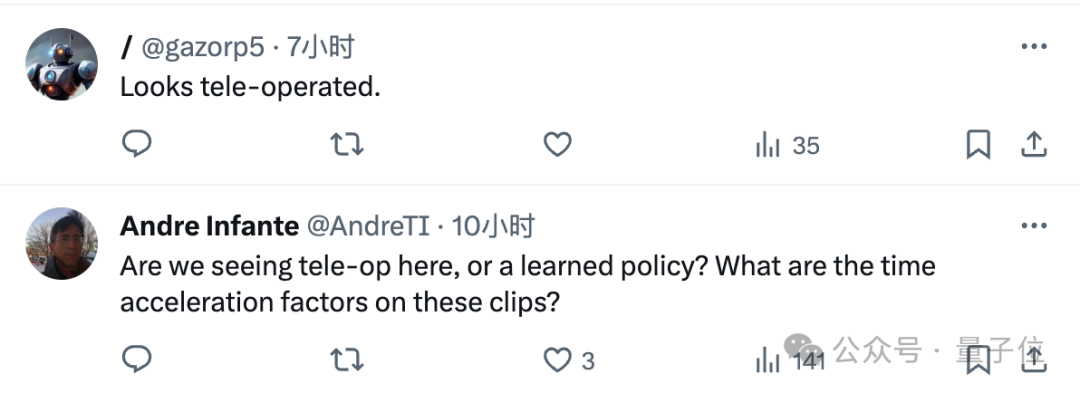Image resolution: width=1080 pixels, height=393 pixels.
Task: Like Andre Infante's tweet with 3 likes
Action: [x=569, y=360]
